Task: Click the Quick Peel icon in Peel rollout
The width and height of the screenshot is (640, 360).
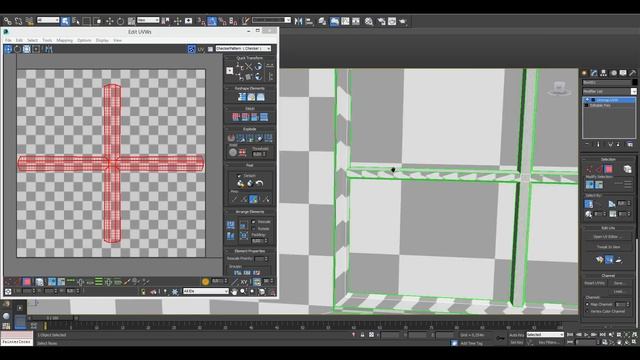Action: pyautogui.click(x=240, y=184)
